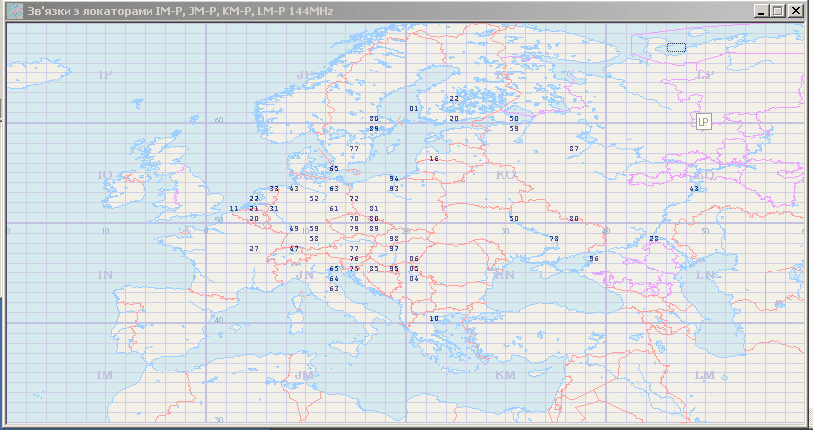This screenshot has height=430, width=813.
Task: Select the IO field label
Action: coord(105,175)
